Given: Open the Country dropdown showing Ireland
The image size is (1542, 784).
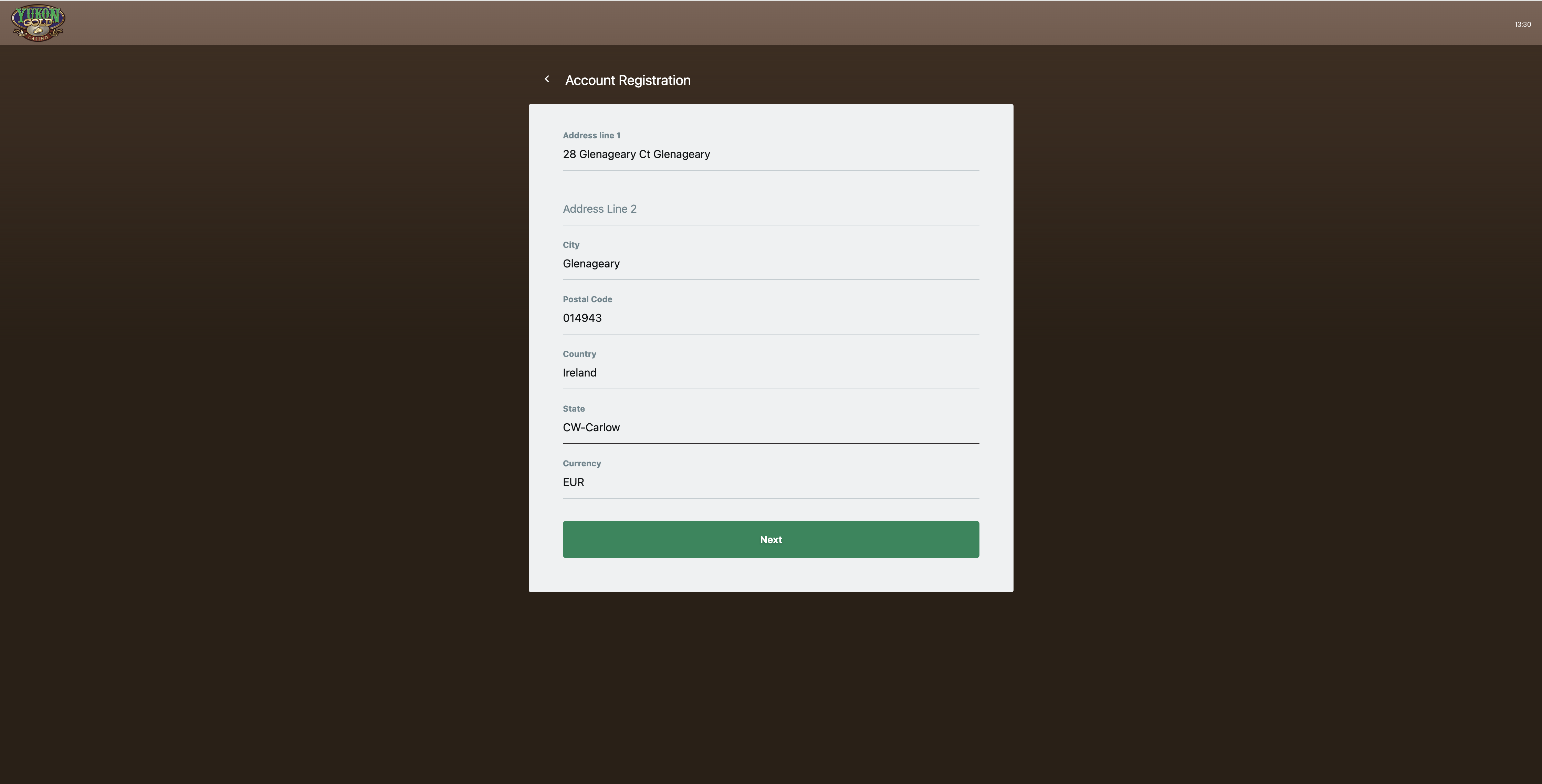Looking at the screenshot, I should [770, 373].
